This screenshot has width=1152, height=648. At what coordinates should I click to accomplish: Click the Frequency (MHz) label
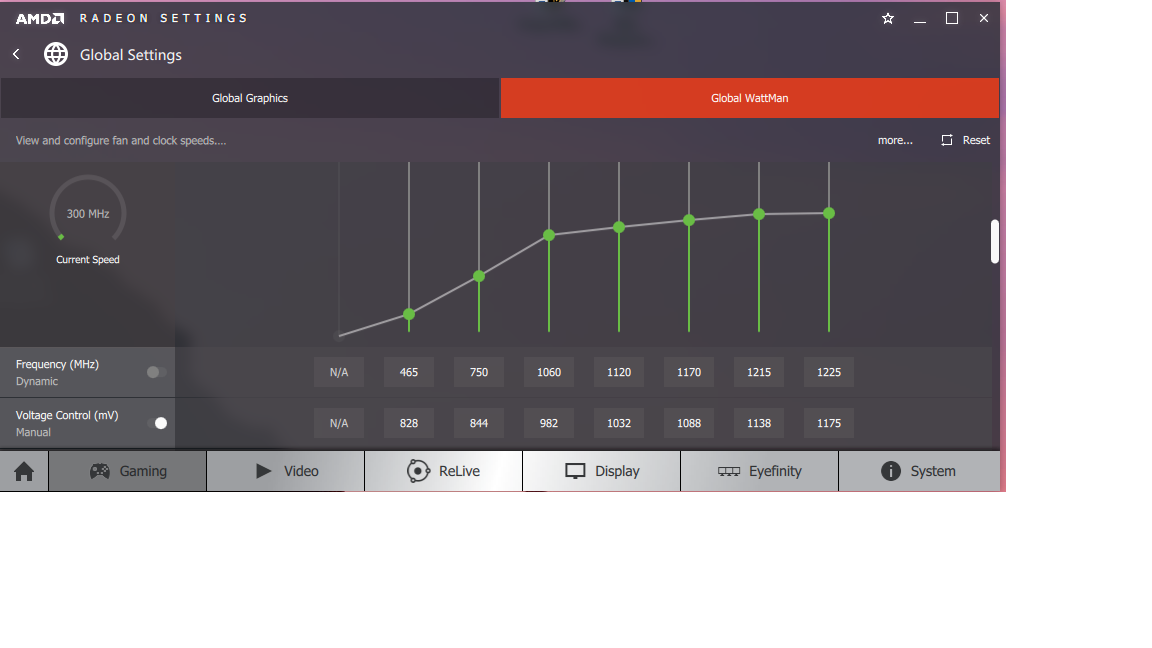pyautogui.click(x=57, y=364)
